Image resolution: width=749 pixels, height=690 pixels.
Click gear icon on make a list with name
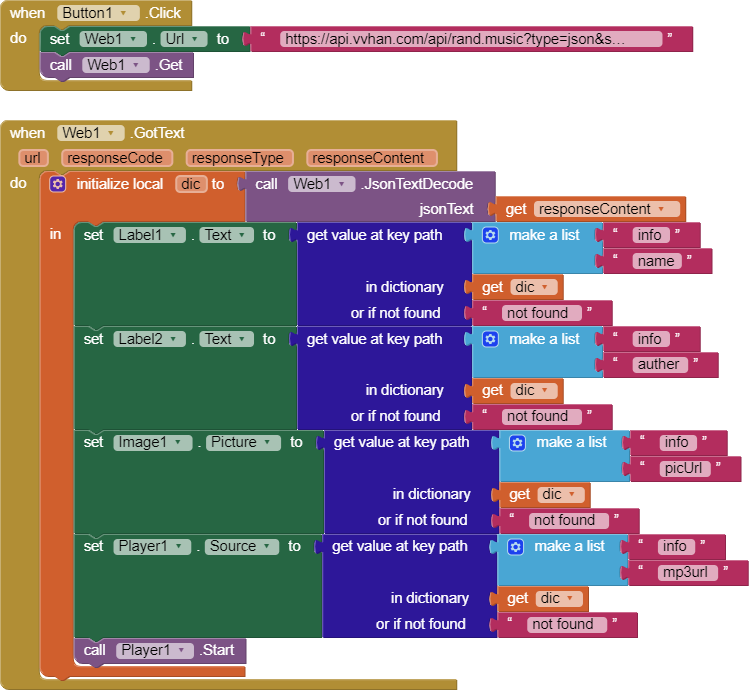click(x=490, y=235)
